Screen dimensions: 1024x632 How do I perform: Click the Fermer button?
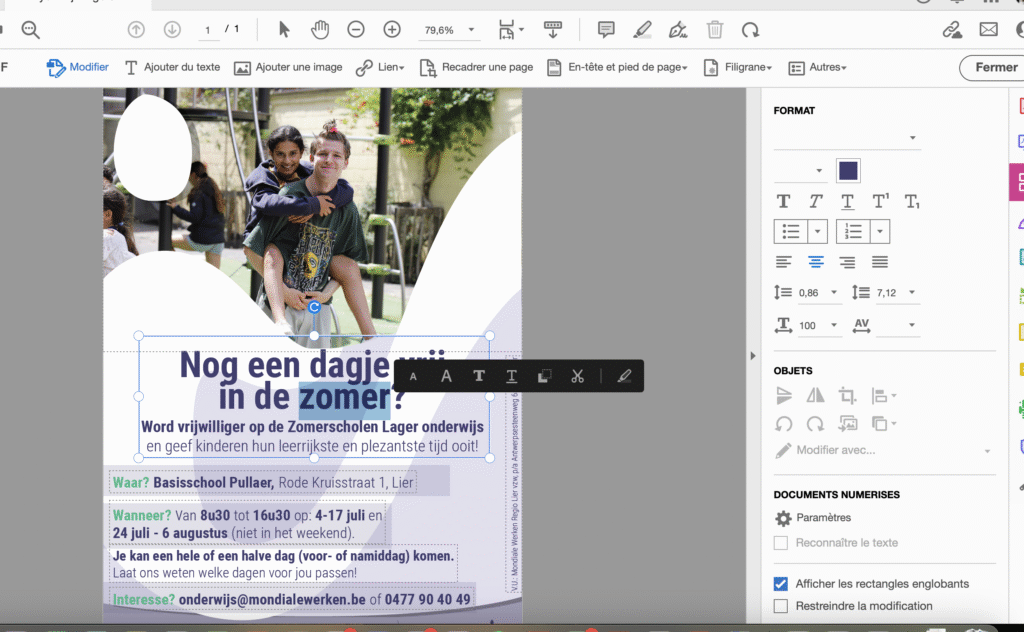(995, 68)
